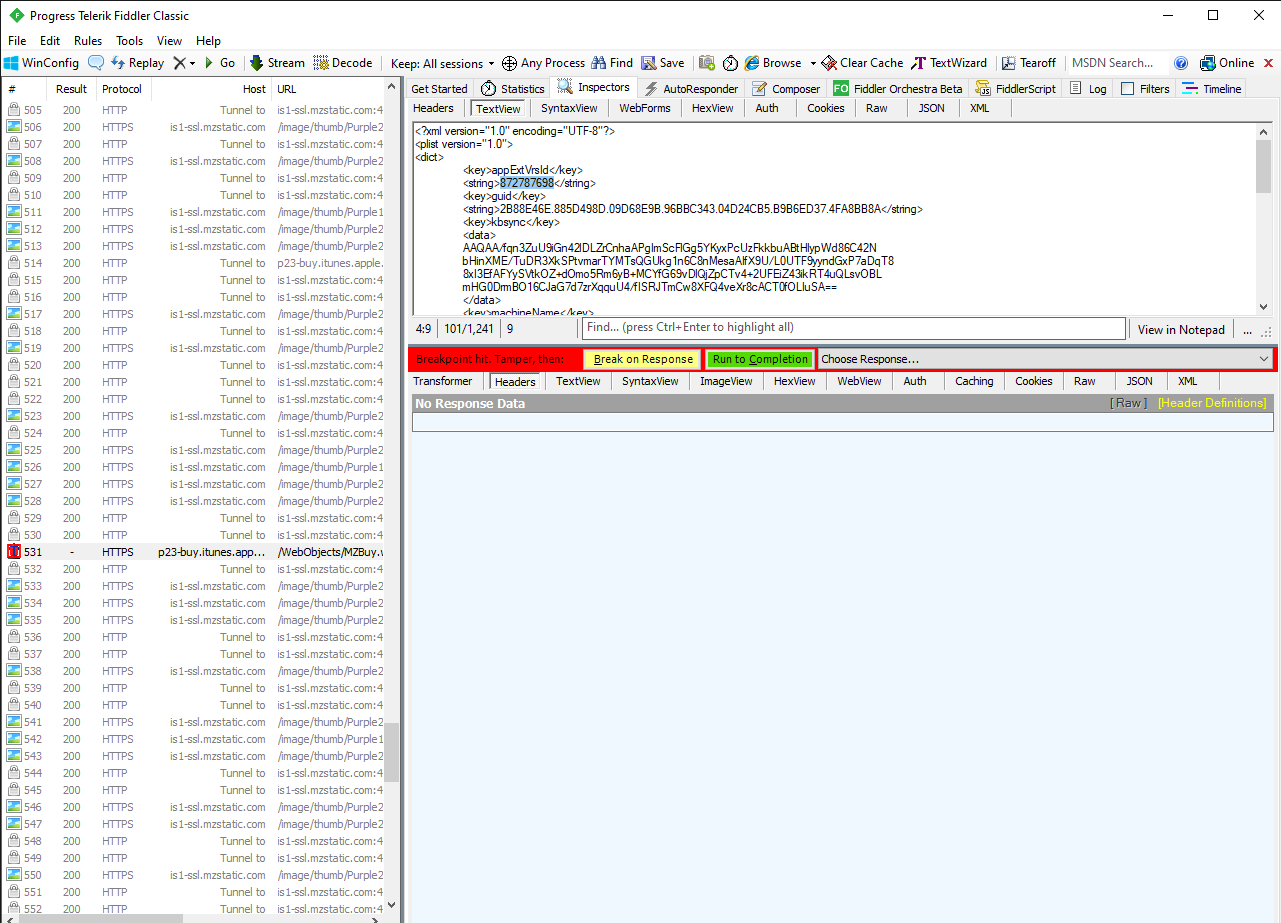The image size is (1281, 923).
Task: Open the Remove sessions X dropdown
Action: click(184, 63)
